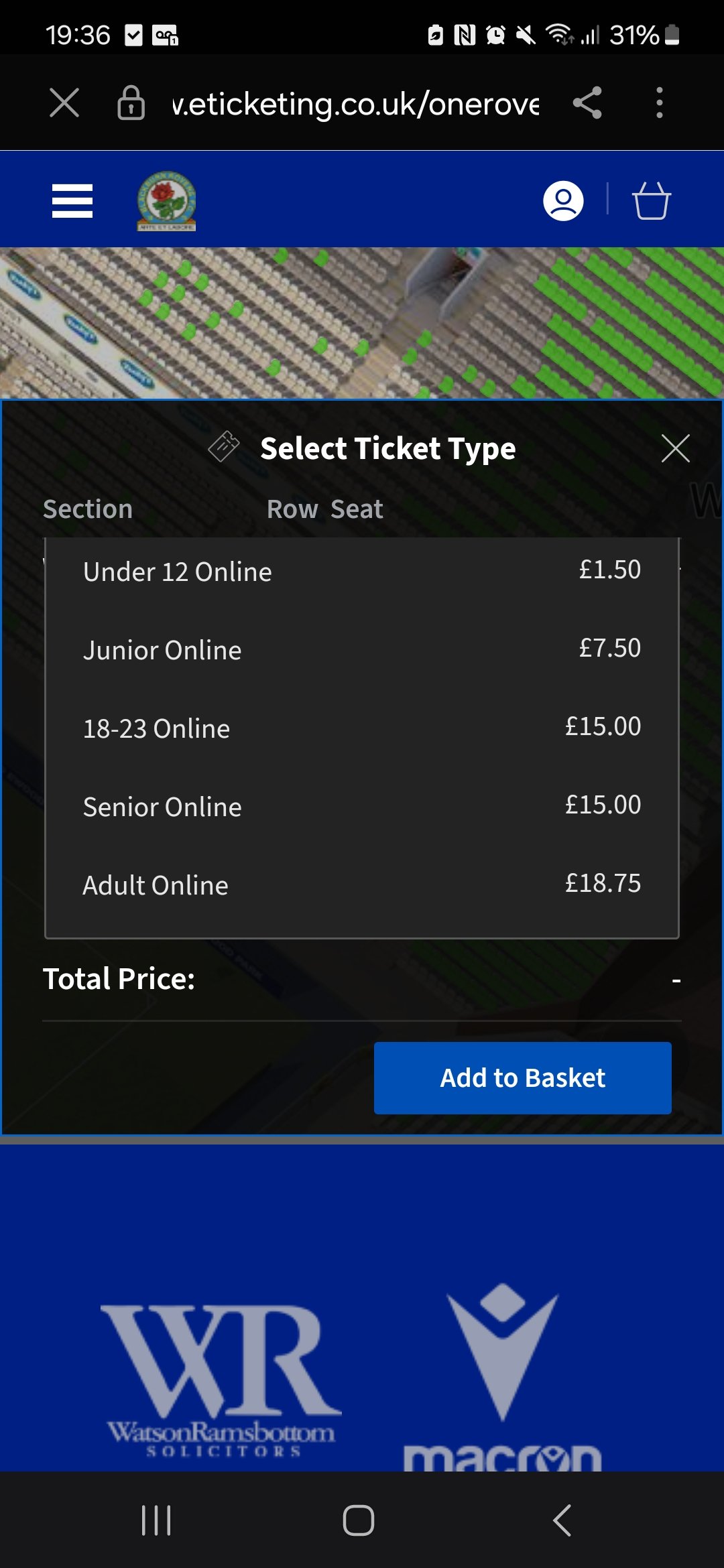The image size is (724, 1568).
Task: Open the hamburger navigation menu
Action: pyautogui.click(x=72, y=201)
